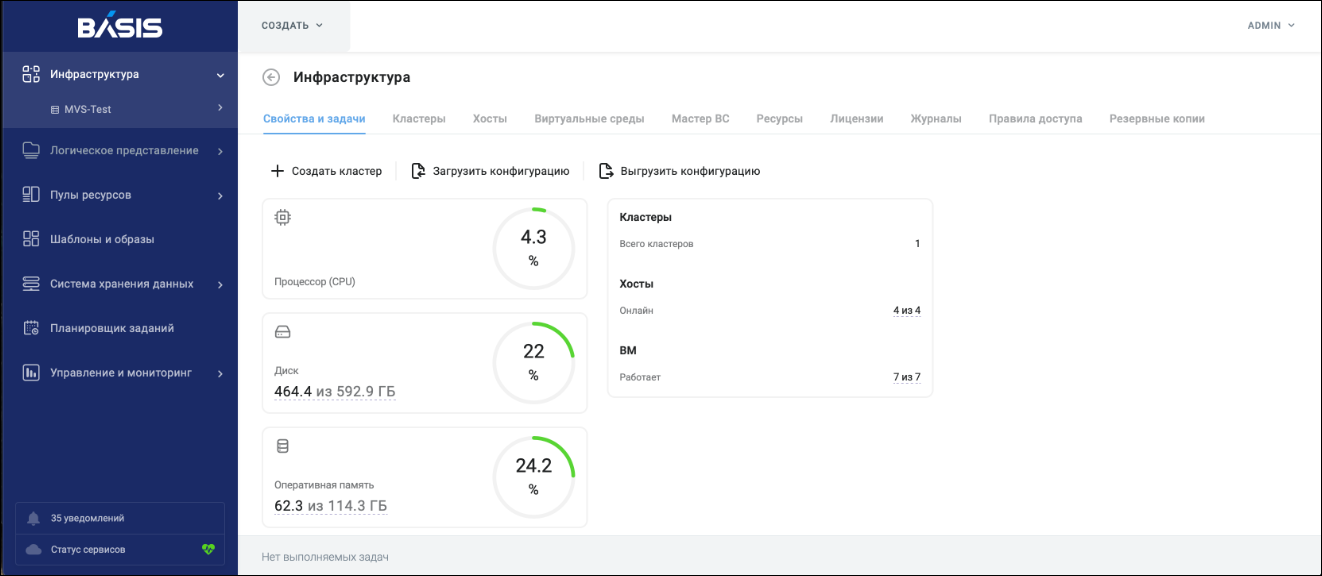
Task: Click the green heart service status icon
Action: tap(208, 549)
